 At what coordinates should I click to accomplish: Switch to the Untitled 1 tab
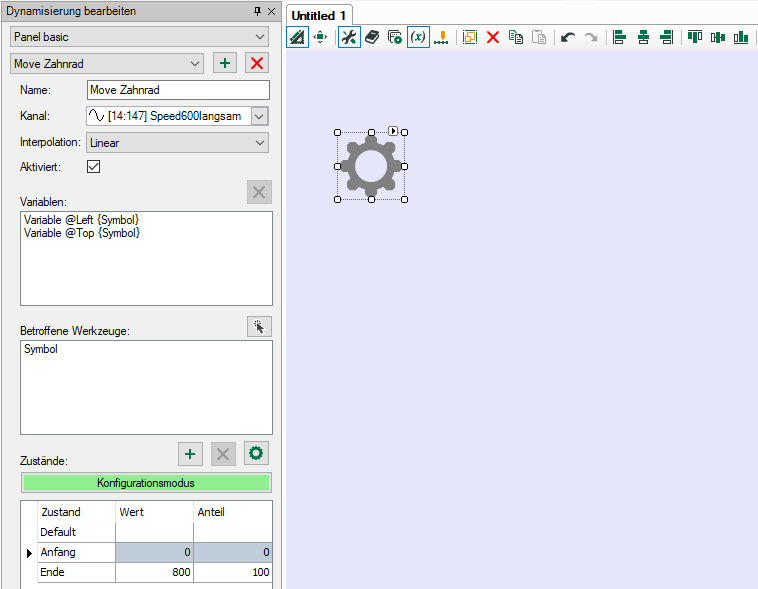tap(319, 15)
